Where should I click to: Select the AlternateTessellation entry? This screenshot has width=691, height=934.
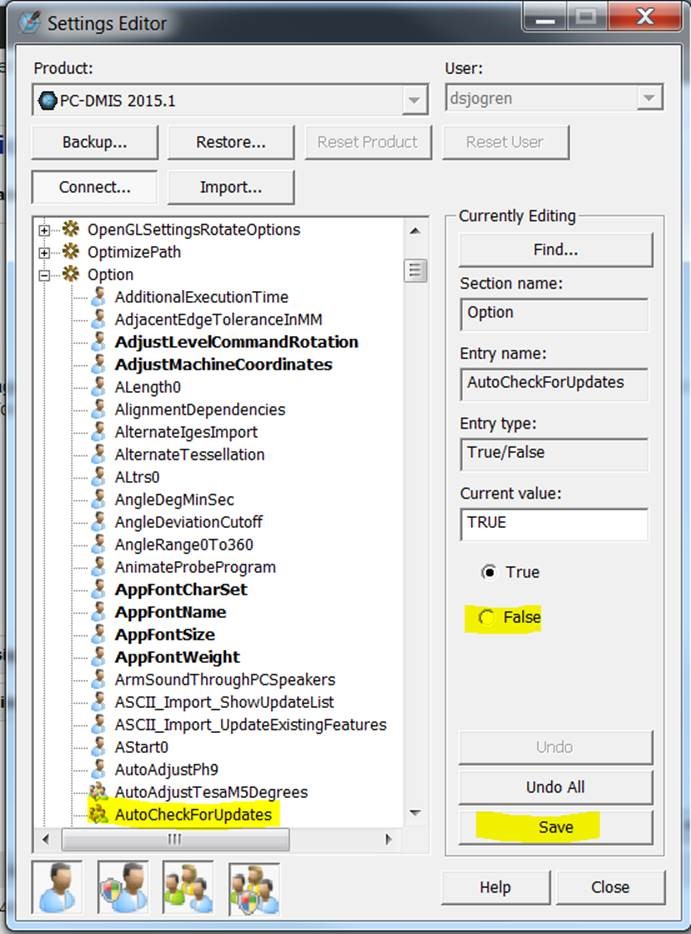coord(189,454)
